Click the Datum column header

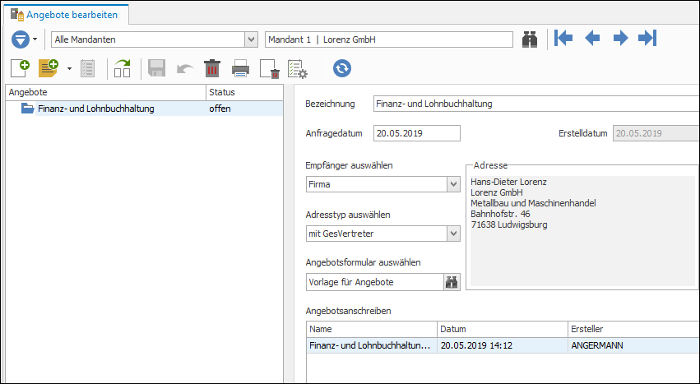[x=503, y=329]
